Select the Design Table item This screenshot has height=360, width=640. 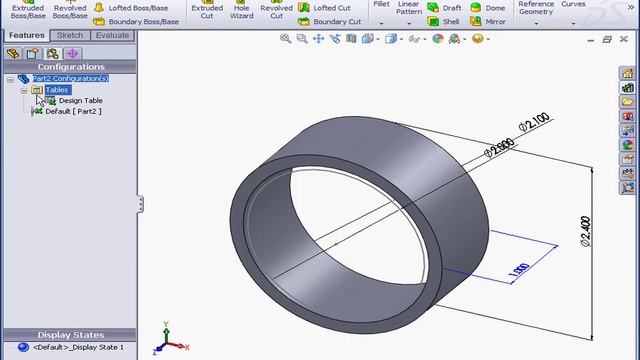[80, 100]
